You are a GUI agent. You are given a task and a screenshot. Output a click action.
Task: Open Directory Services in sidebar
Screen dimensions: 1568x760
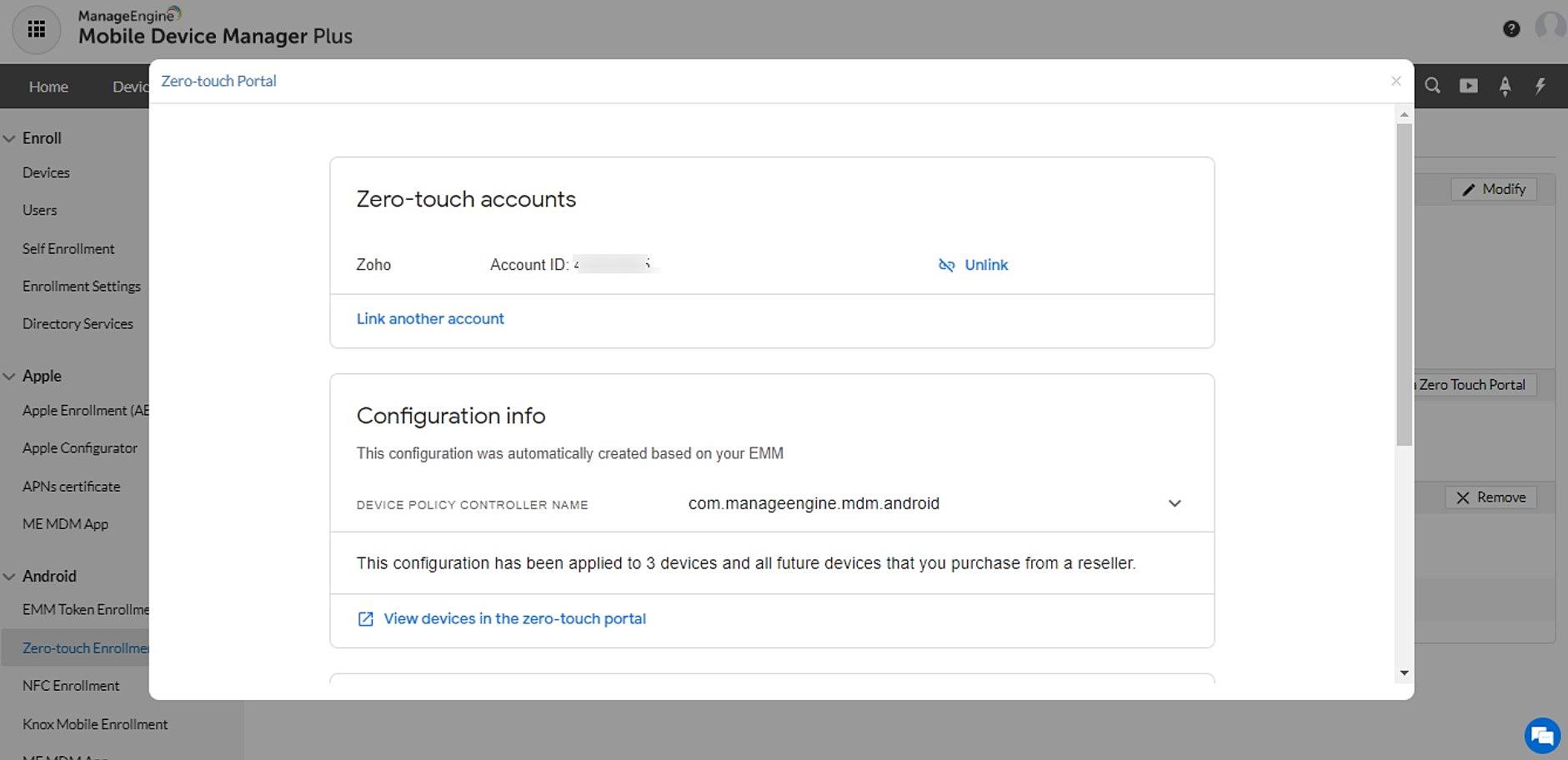click(78, 323)
